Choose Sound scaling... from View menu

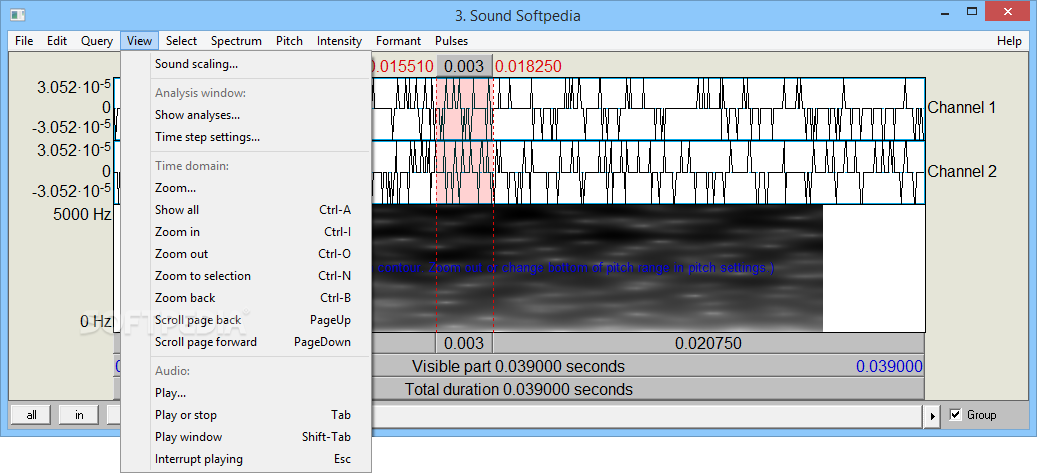click(246, 64)
